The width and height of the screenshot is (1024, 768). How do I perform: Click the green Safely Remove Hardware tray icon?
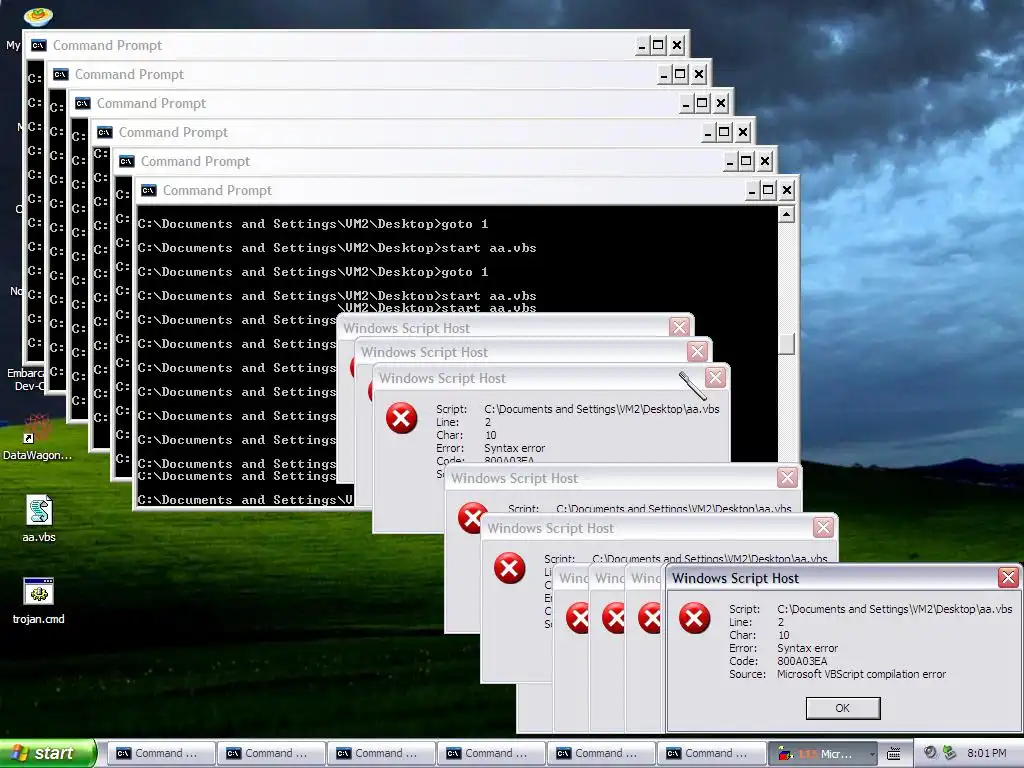(x=949, y=752)
